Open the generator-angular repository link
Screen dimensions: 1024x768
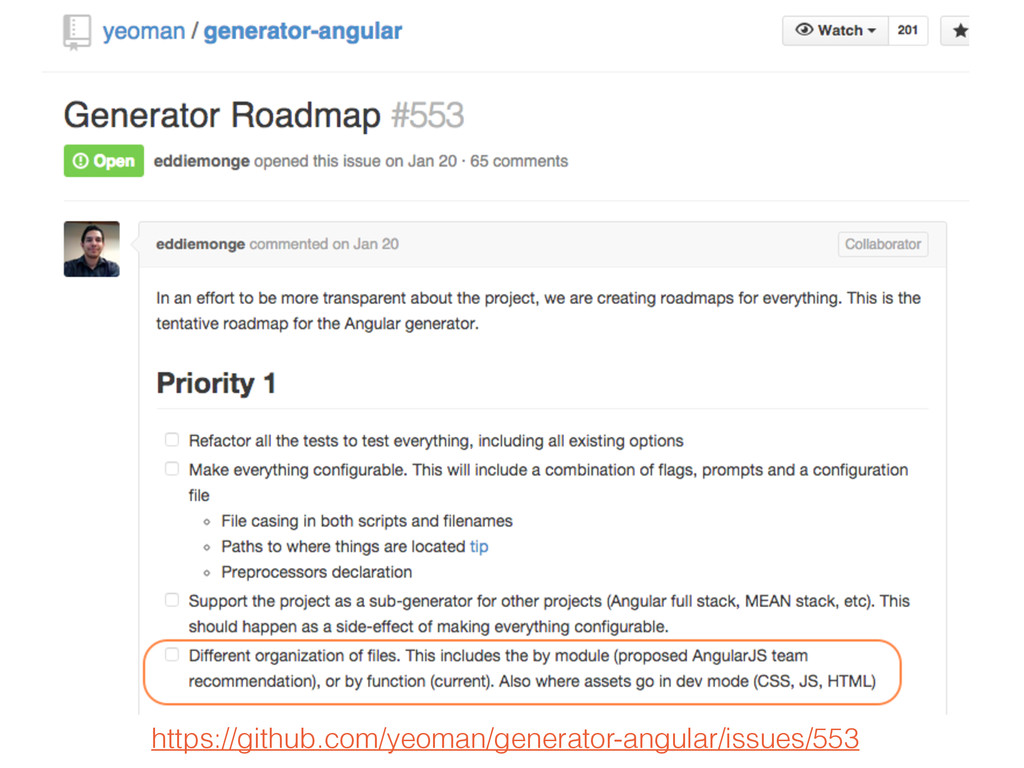coord(303,31)
